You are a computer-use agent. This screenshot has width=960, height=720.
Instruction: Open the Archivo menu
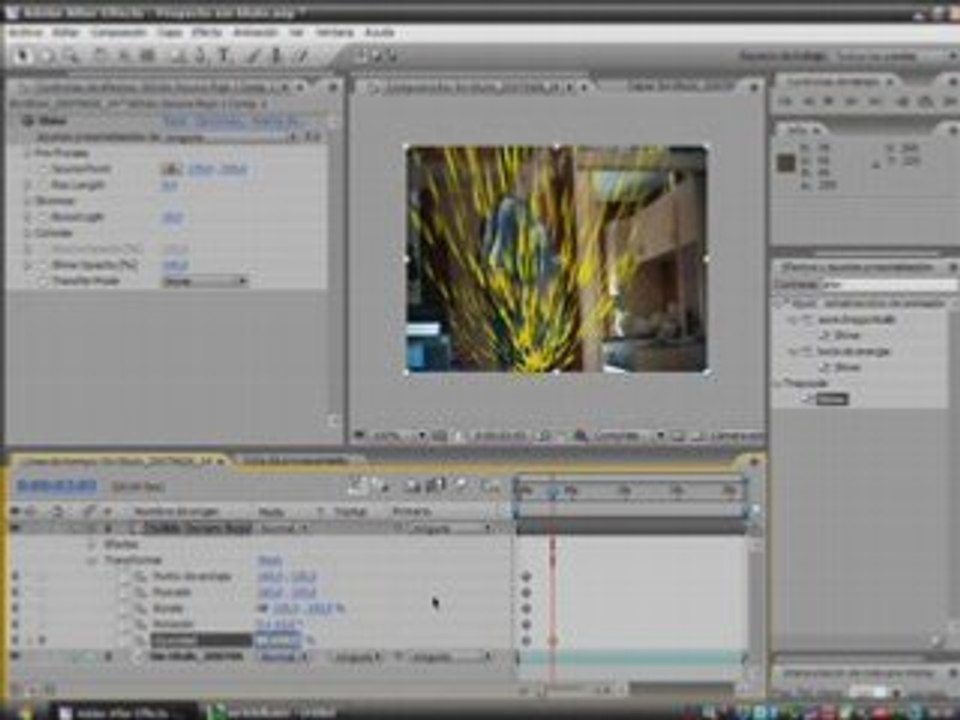pyautogui.click(x=26, y=32)
